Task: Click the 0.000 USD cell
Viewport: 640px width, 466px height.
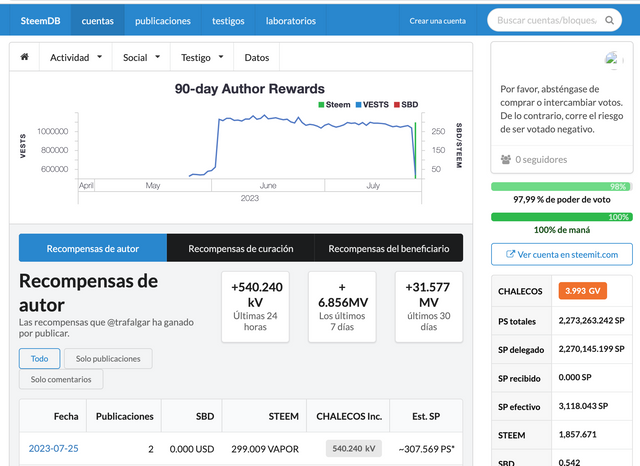Action: 192,449
